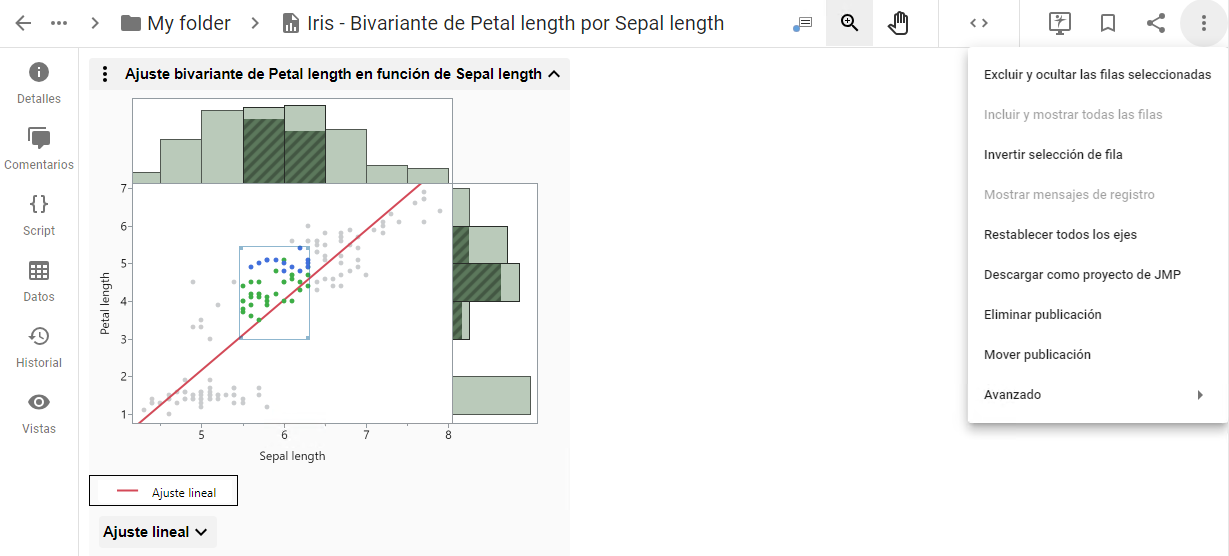Open the My folder breadcrumb
The image size is (1229, 556).
click(x=176, y=23)
